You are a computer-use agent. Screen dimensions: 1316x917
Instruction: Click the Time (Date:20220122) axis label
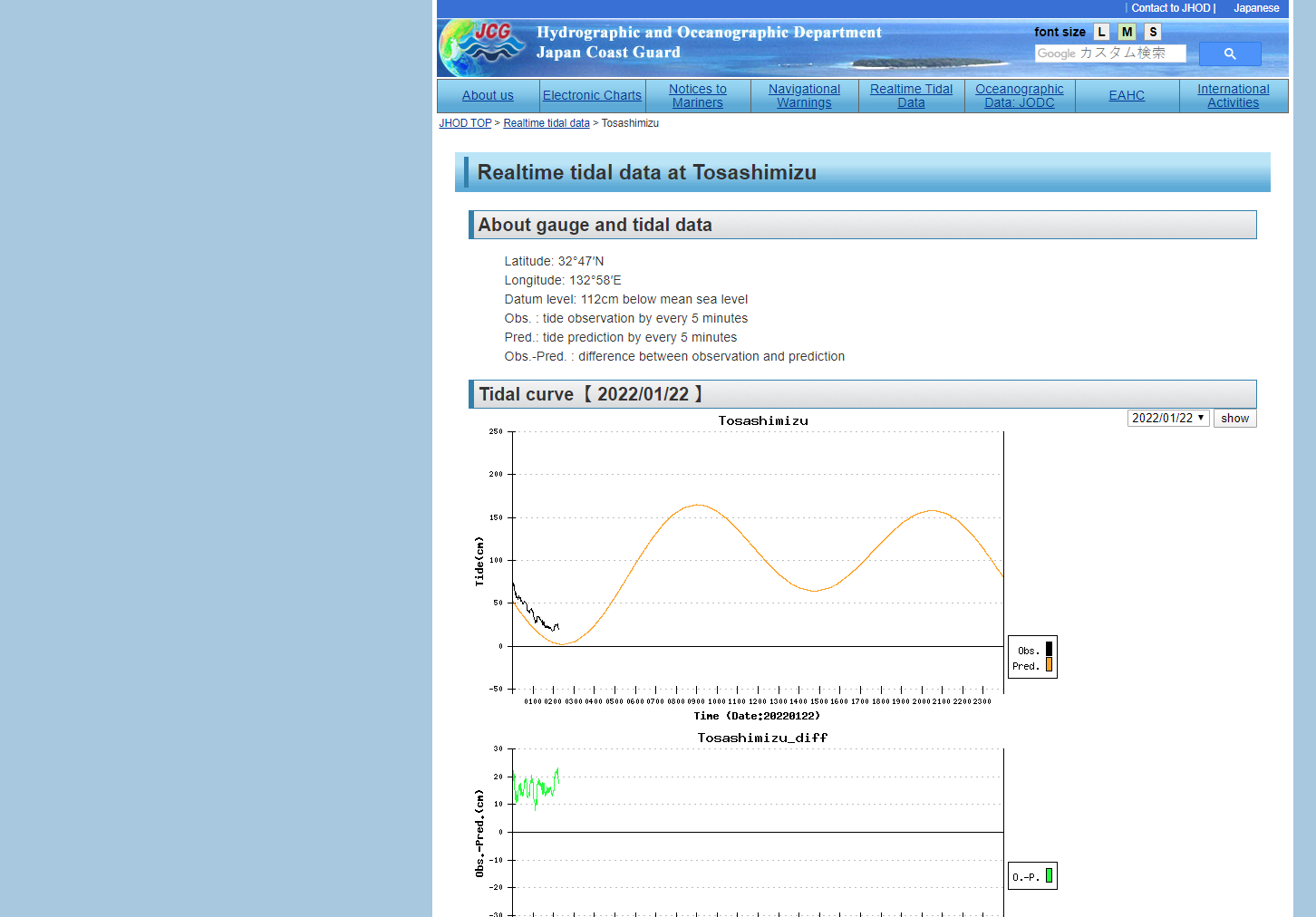pos(757,716)
